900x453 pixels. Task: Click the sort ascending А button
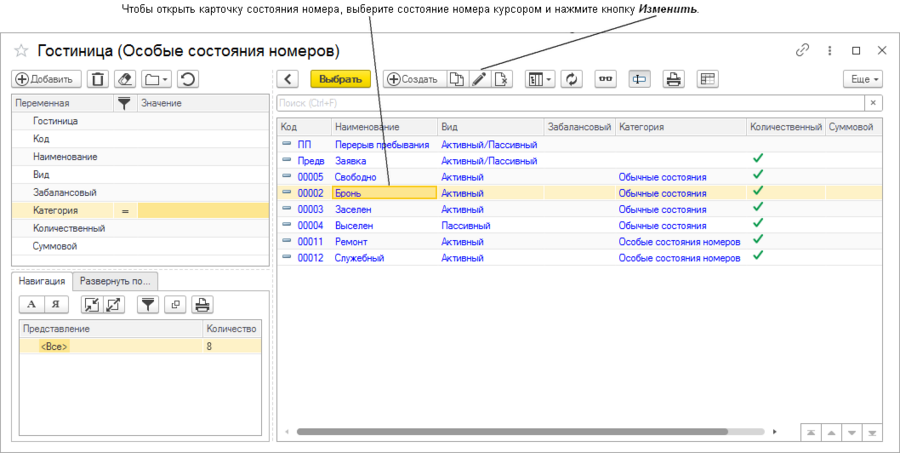tap(32, 304)
